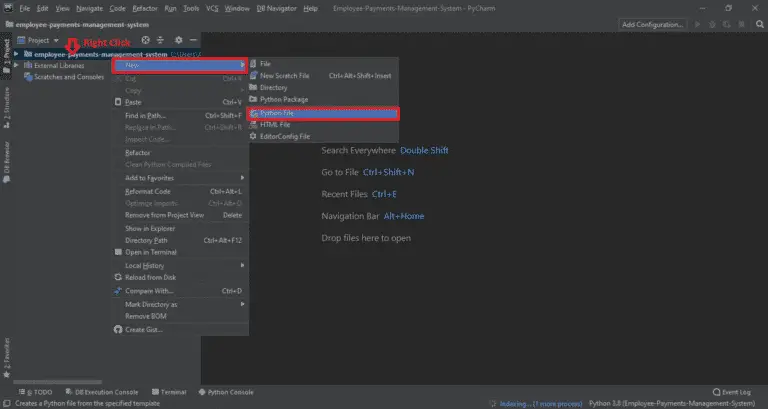This screenshot has width=768, height=409.
Task: Click Remove BOM entry
Action: tap(180, 316)
